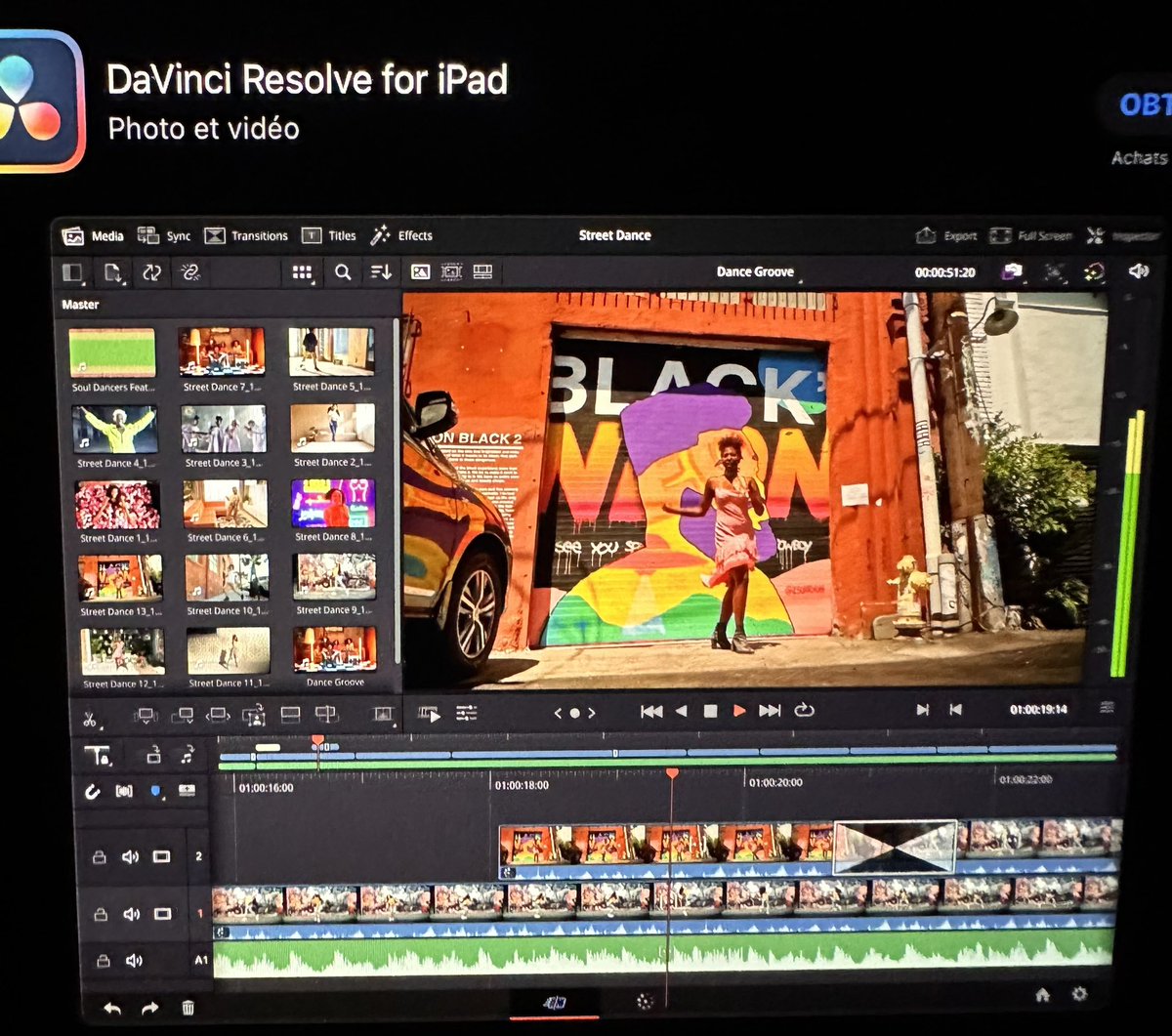The height and width of the screenshot is (1036, 1172).
Task: Go to last frame
Action: (x=770, y=711)
